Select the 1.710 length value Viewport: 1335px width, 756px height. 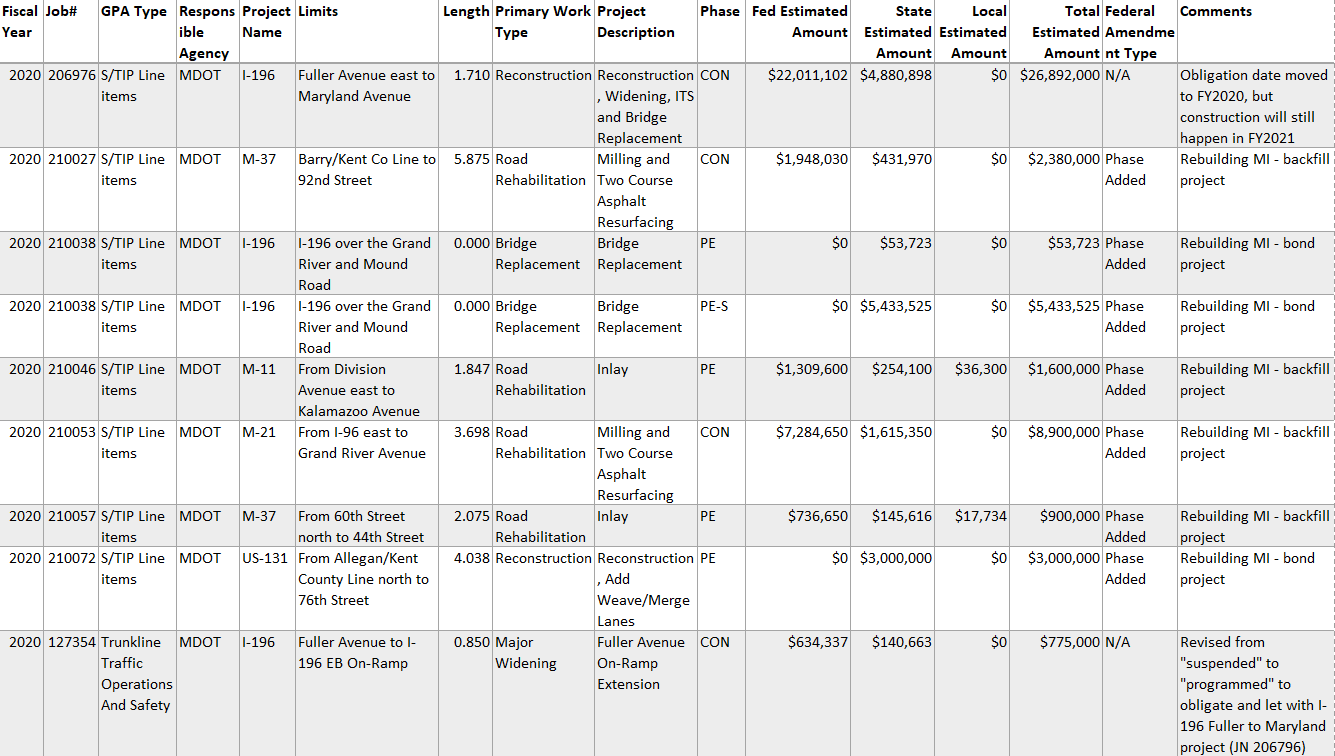click(471, 75)
